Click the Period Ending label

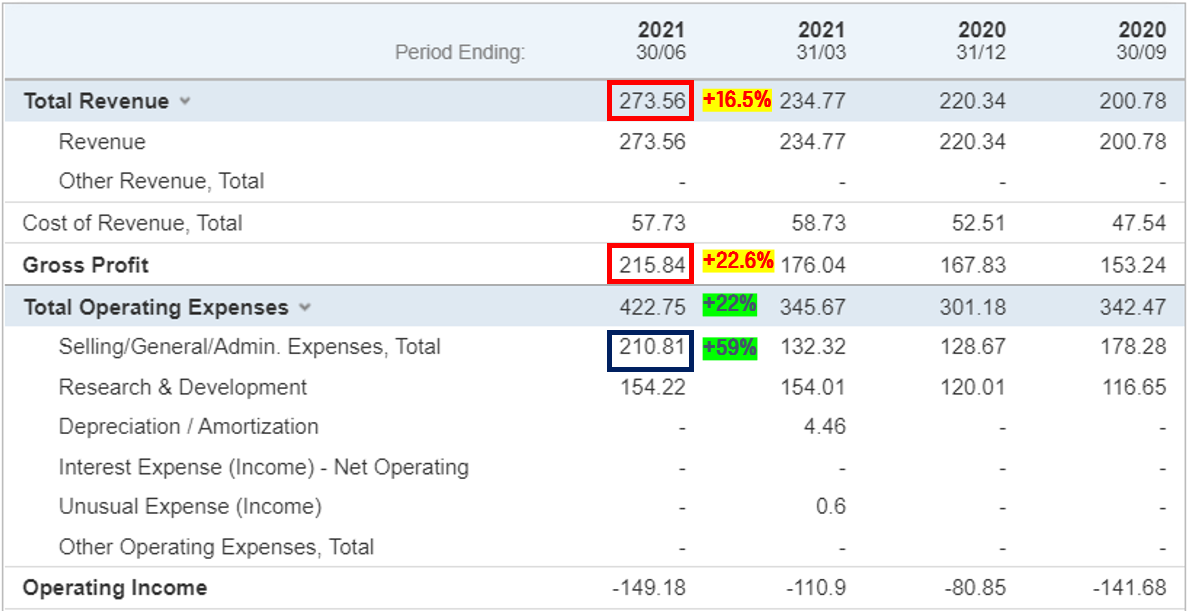click(x=460, y=52)
